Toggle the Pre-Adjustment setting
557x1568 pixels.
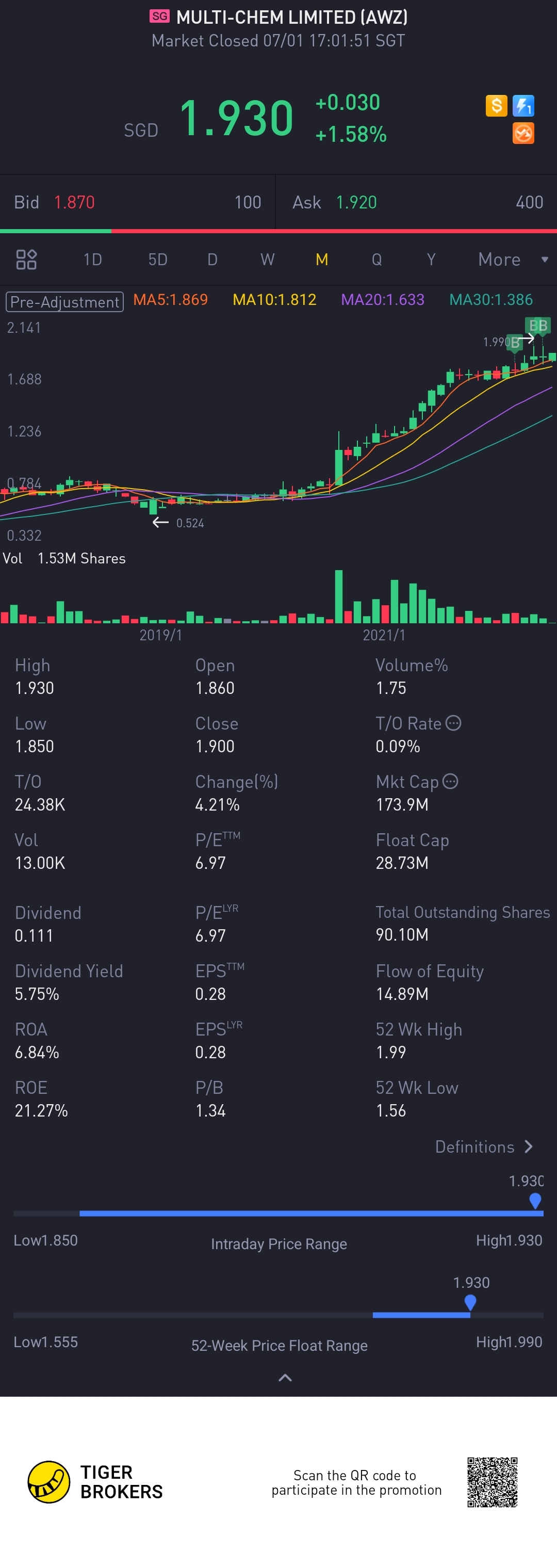(x=64, y=301)
